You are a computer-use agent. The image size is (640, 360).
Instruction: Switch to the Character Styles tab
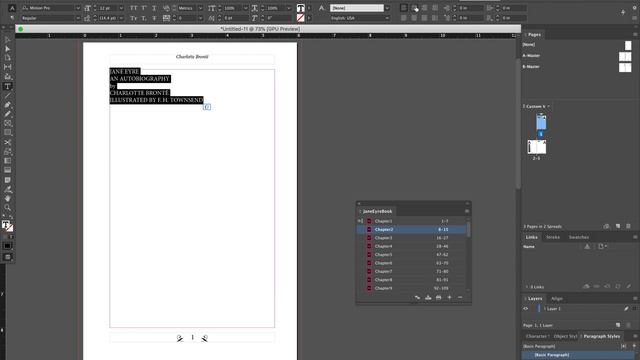537,336
